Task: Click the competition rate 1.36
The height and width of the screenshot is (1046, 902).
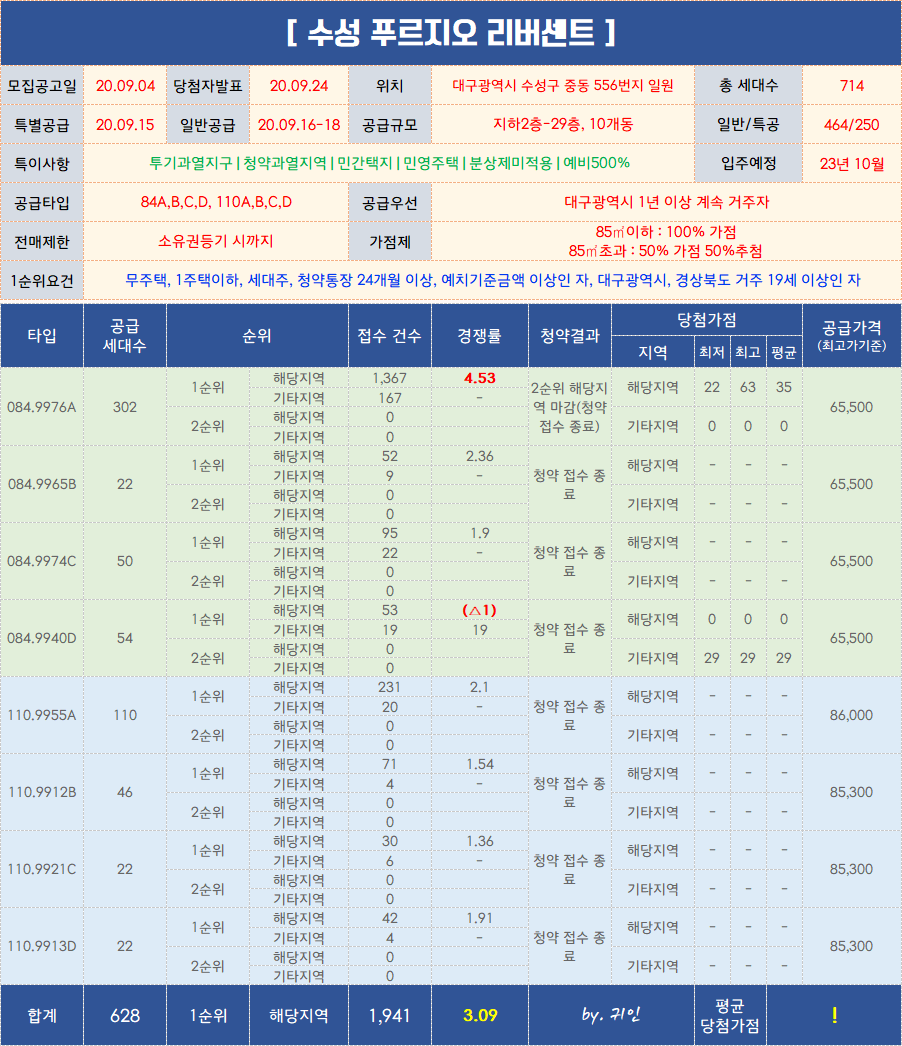Action: [x=480, y=841]
